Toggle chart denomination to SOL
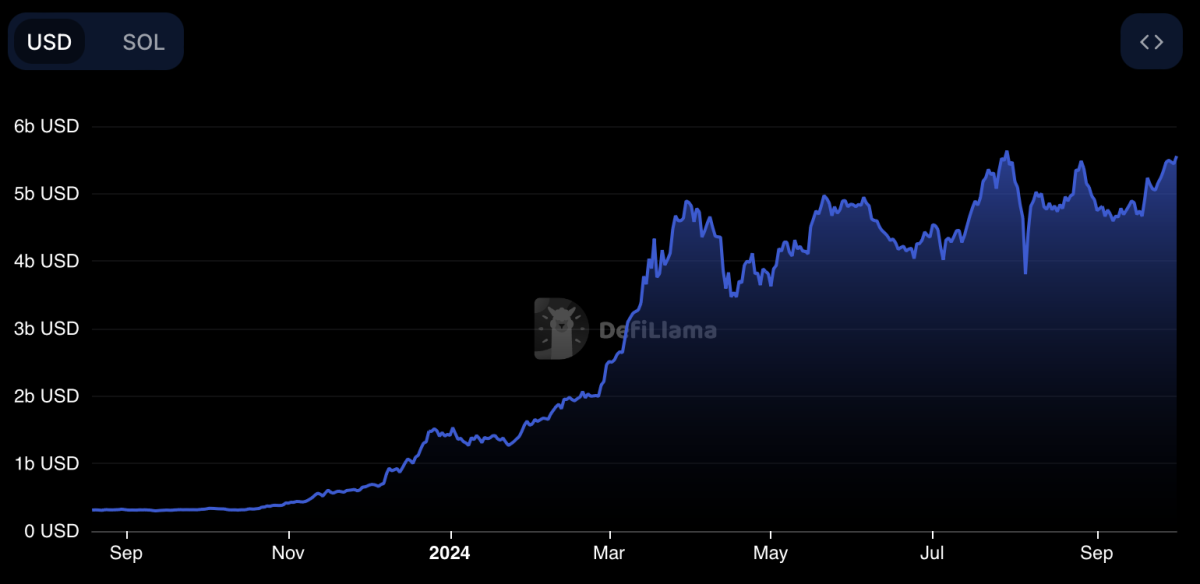The width and height of the screenshot is (1200, 584). point(143,42)
